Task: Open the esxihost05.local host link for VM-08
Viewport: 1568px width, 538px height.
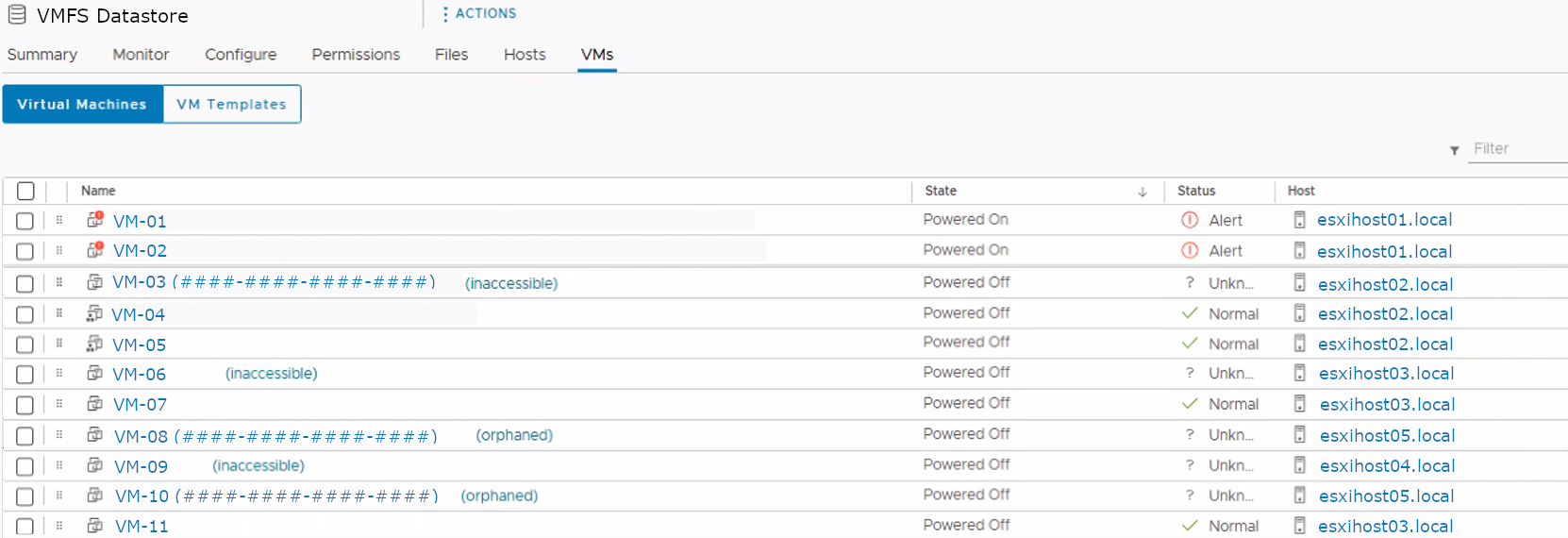Action: 1387,435
